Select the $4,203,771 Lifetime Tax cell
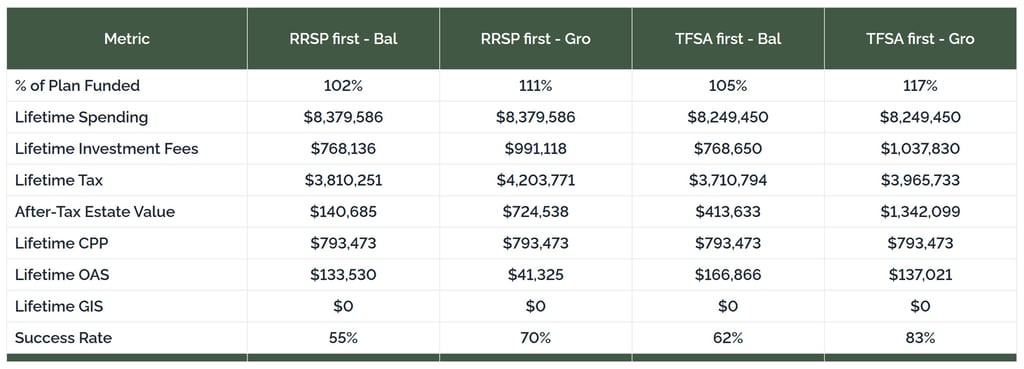The image size is (1024, 369). click(536, 180)
